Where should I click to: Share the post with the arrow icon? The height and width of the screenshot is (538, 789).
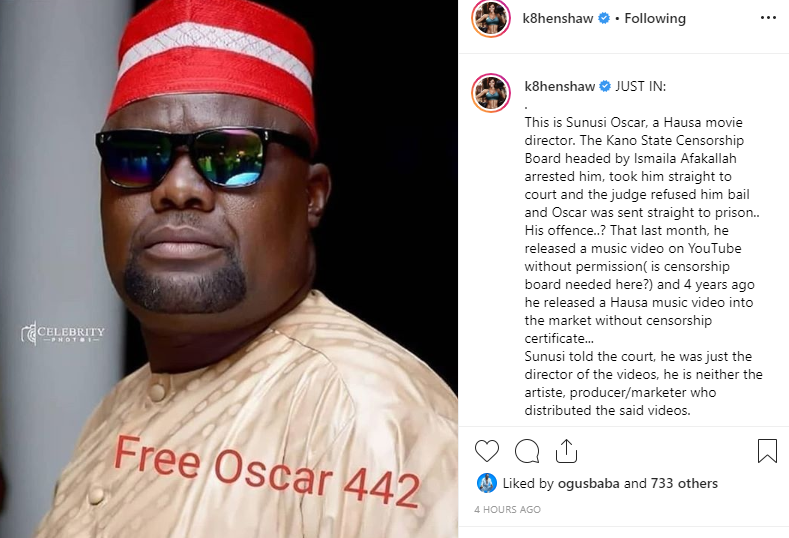pyautogui.click(x=566, y=450)
